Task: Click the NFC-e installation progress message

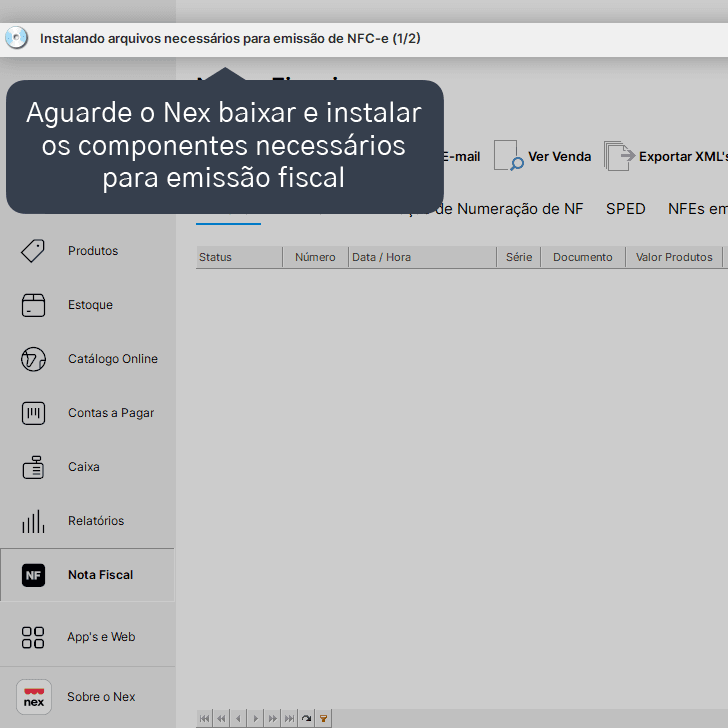Action: click(x=230, y=39)
